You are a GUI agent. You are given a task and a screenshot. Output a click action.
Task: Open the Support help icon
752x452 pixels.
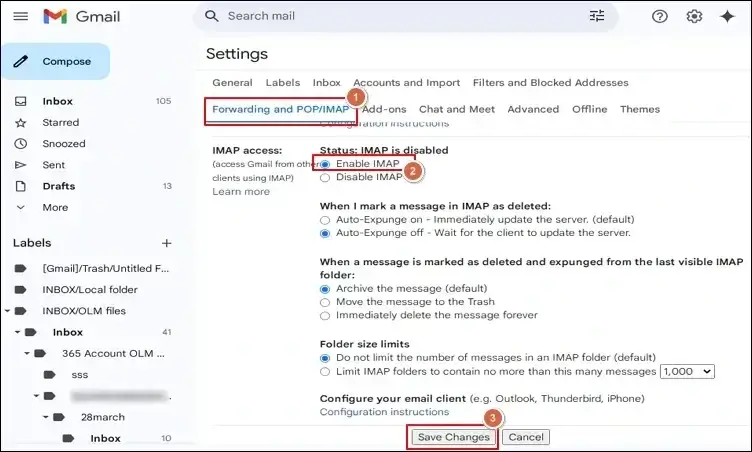659,17
